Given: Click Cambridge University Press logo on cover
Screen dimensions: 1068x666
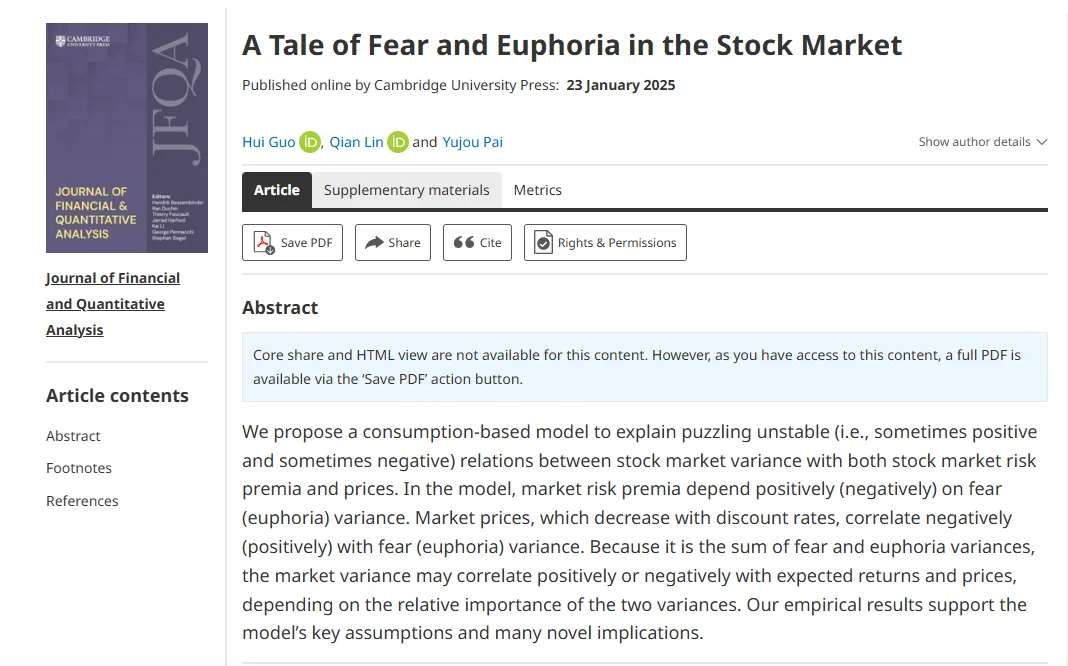Looking at the screenshot, I should click(x=84, y=42).
